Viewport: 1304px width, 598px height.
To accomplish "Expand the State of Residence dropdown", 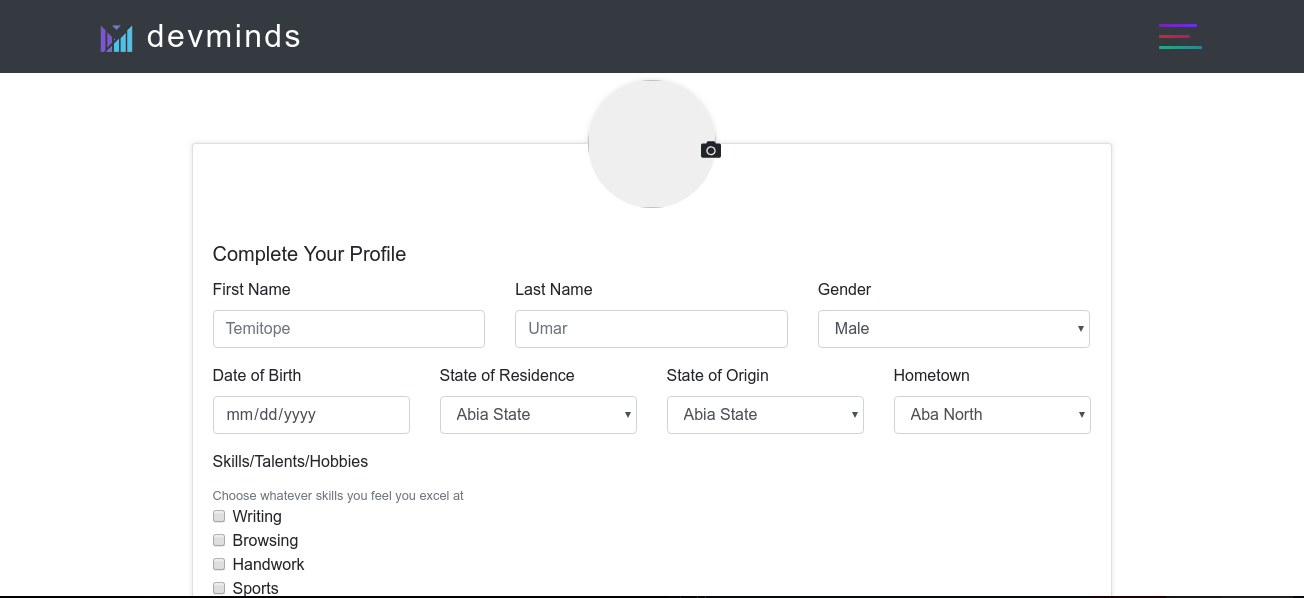I will (538, 415).
